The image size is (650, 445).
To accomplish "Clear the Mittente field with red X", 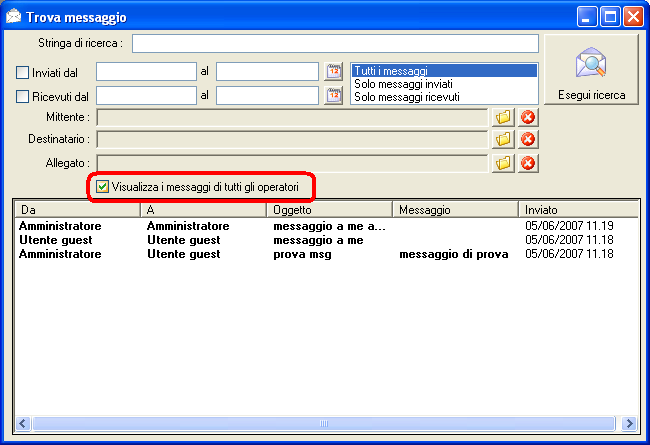I will pyautogui.click(x=528, y=117).
